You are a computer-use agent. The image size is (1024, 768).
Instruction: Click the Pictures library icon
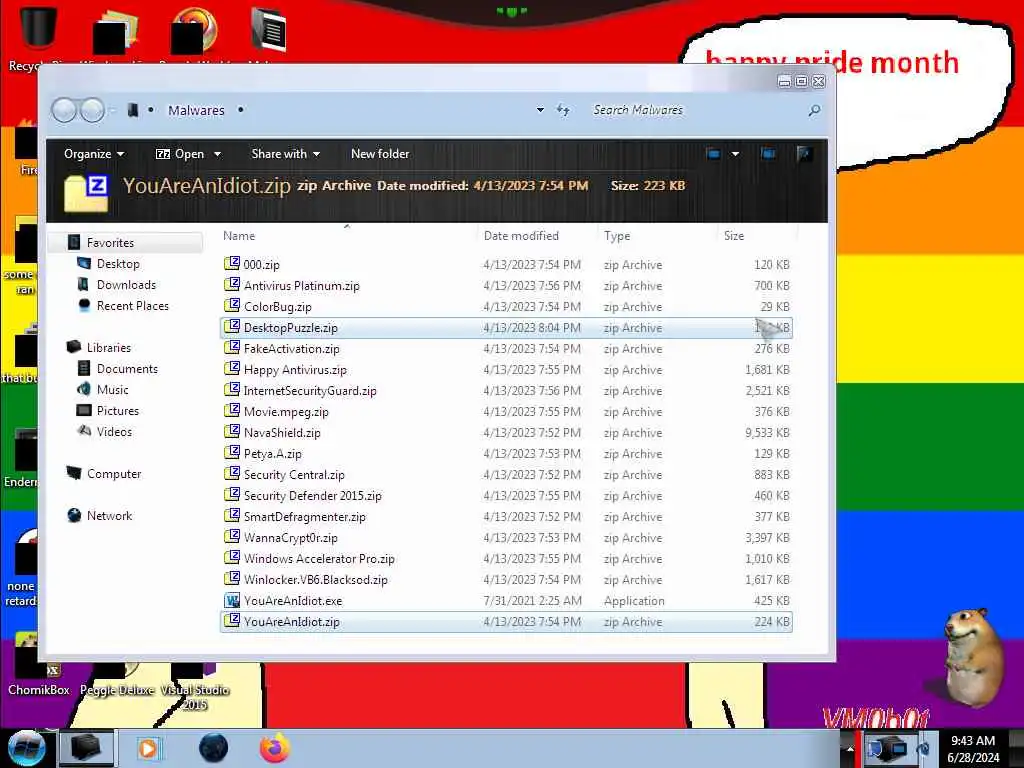pyautogui.click(x=84, y=410)
